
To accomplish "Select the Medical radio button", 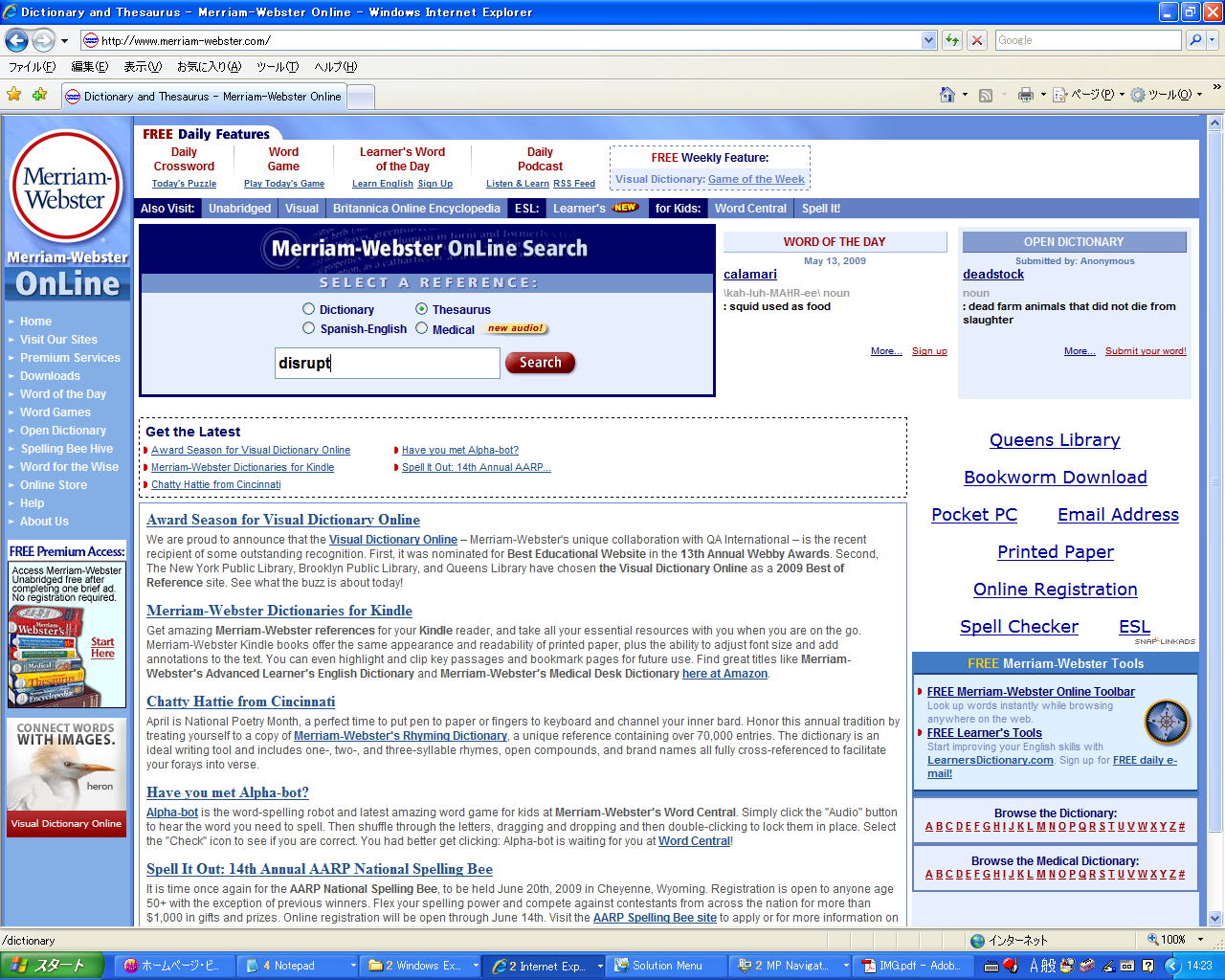I will coord(421,328).
